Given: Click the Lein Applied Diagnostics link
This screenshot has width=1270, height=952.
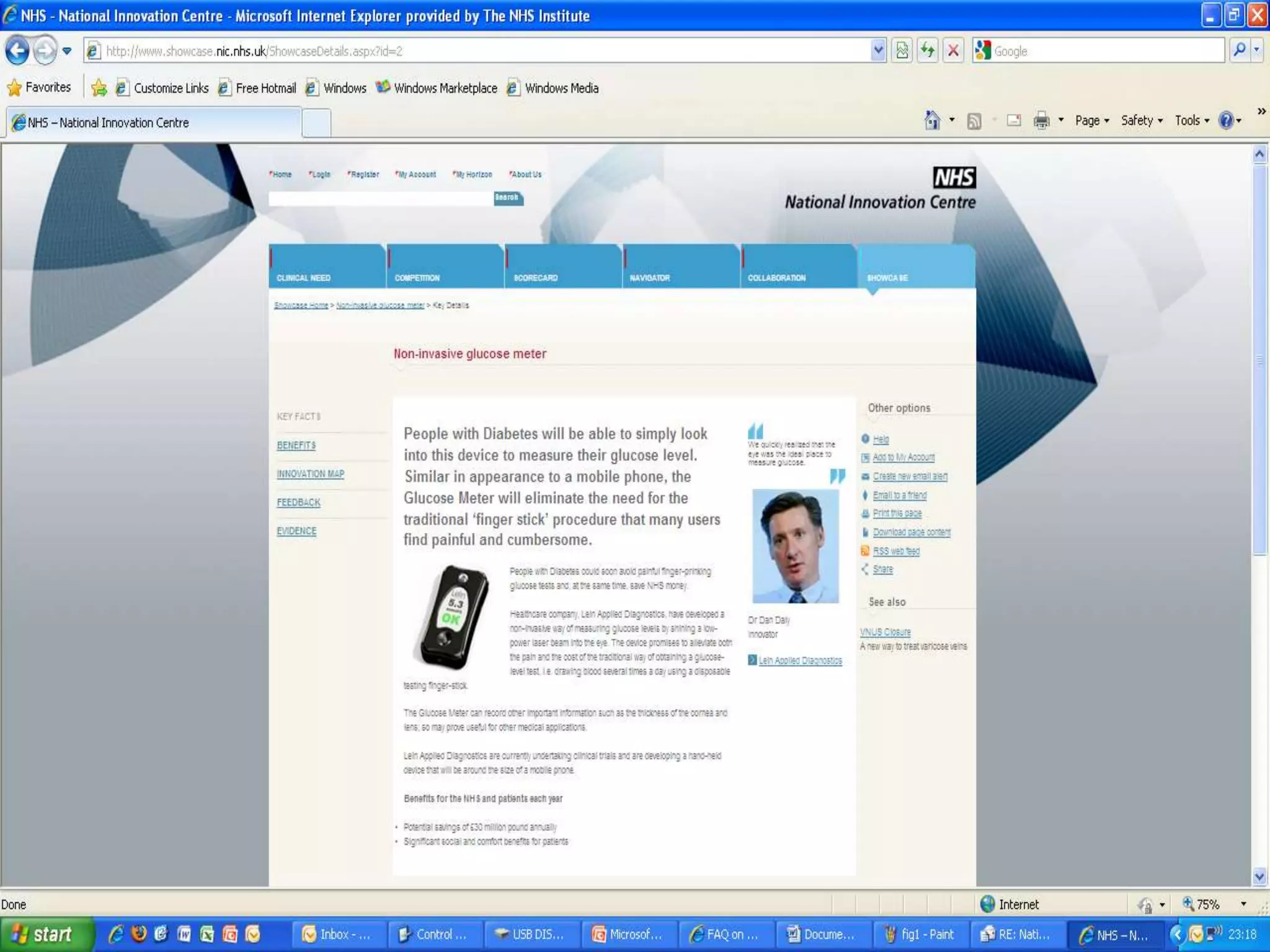Looking at the screenshot, I should tap(800, 661).
